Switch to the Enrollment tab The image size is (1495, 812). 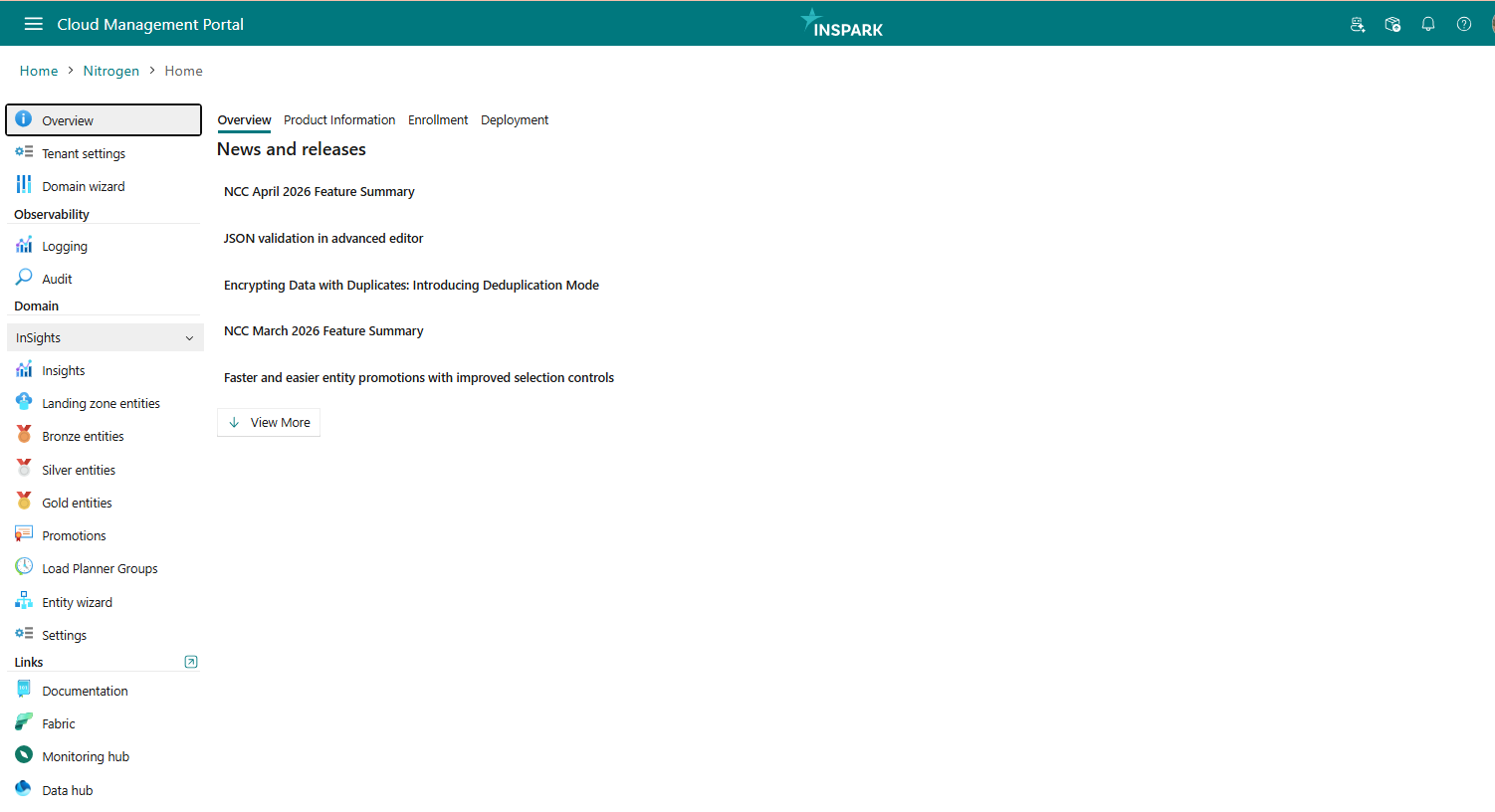pos(438,120)
